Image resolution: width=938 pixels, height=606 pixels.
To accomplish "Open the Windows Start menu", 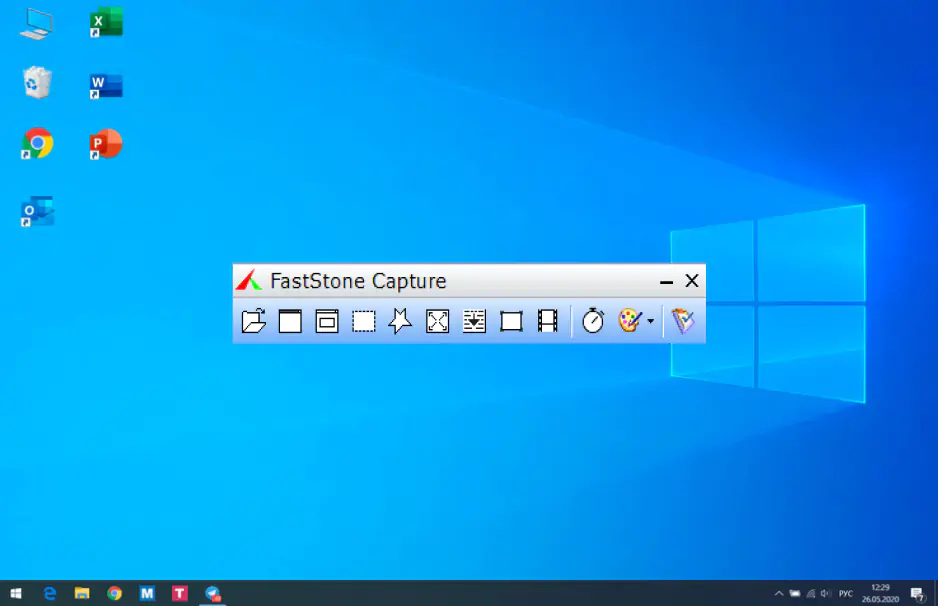I will coord(16,593).
